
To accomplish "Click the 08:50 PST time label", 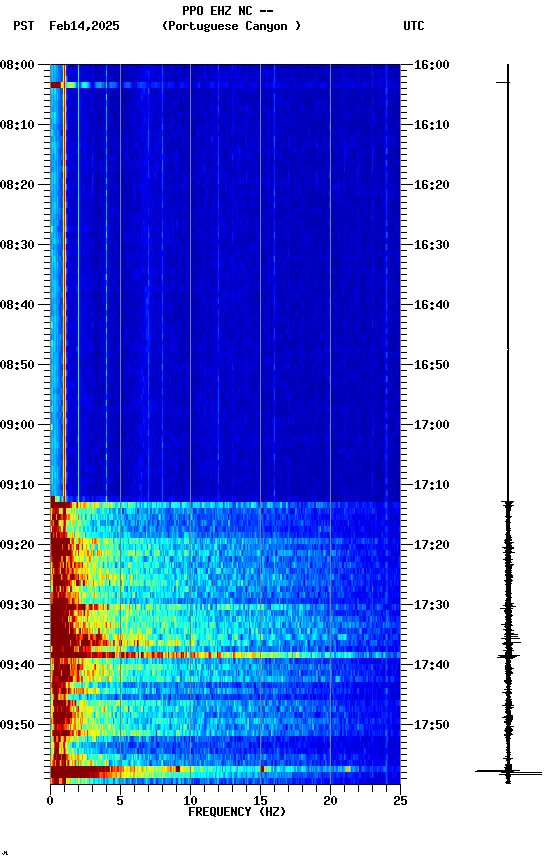I will [x=17, y=365].
